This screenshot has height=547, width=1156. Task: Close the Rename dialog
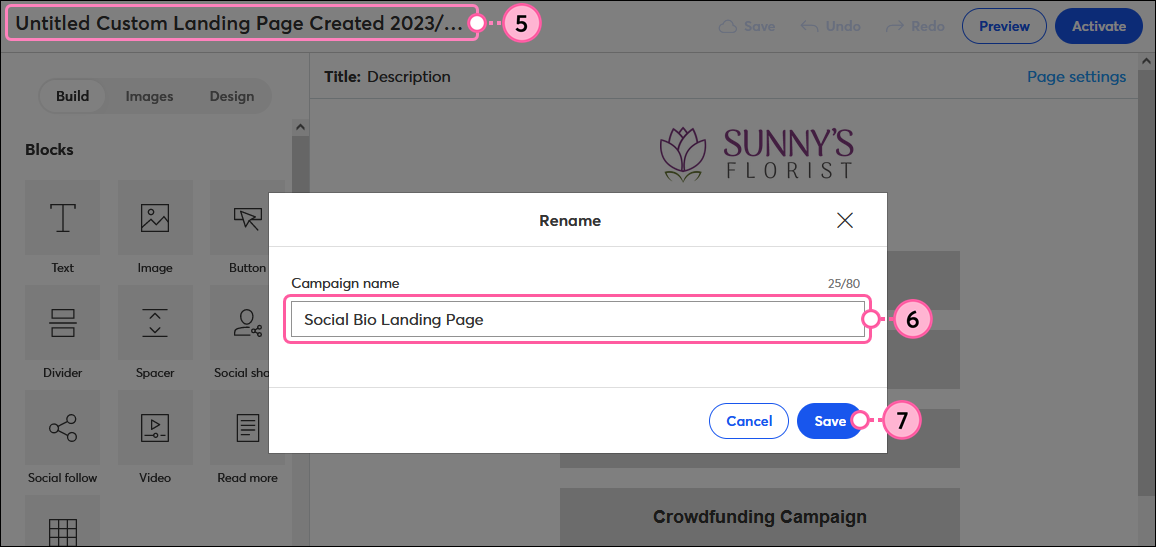click(x=845, y=220)
